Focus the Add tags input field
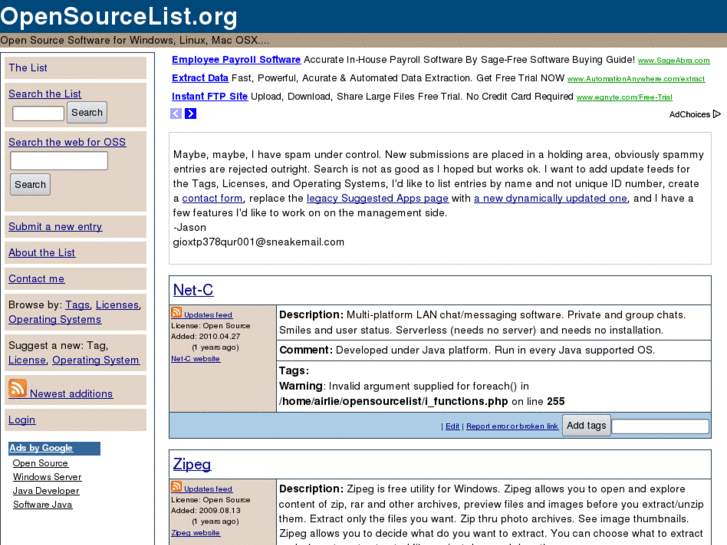 (x=660, y=426)
